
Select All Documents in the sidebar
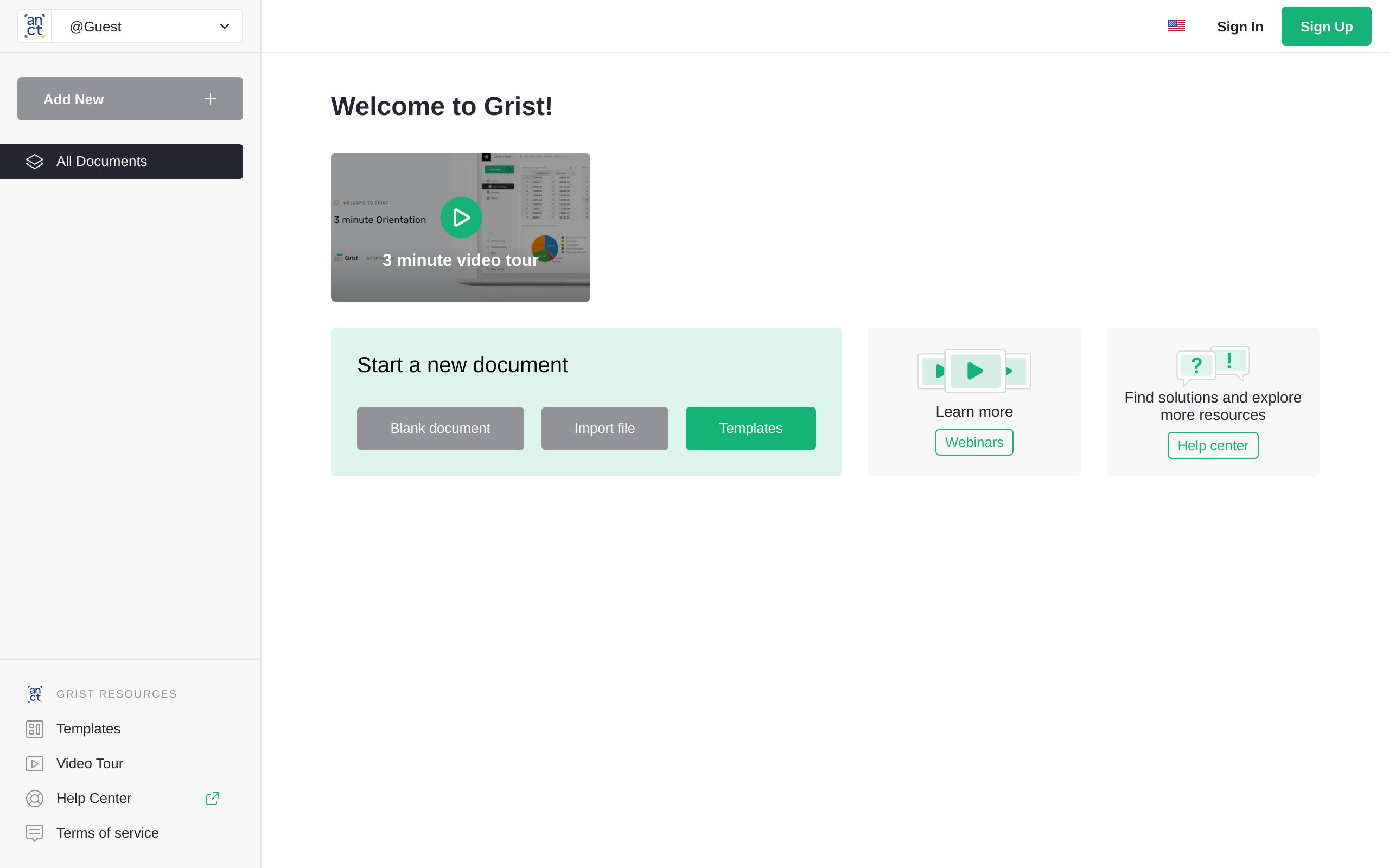point(121,161)
